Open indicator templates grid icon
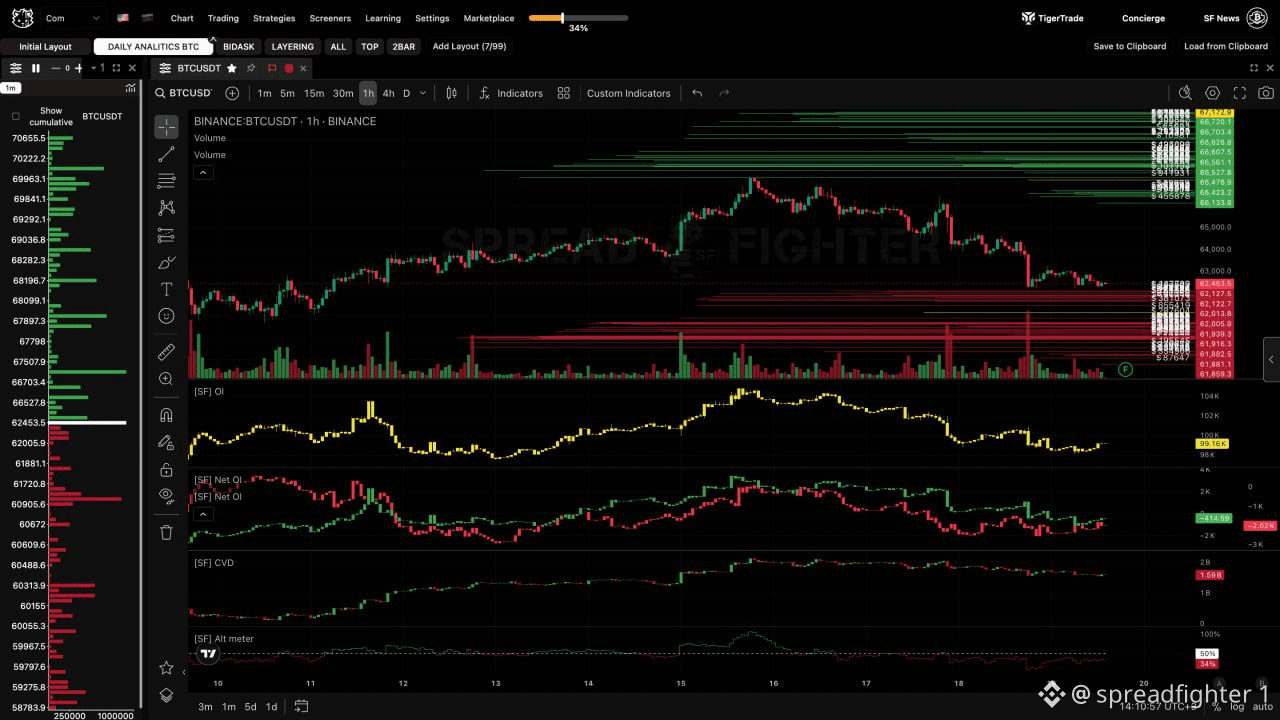1280x720 pixels. [563, 93]
